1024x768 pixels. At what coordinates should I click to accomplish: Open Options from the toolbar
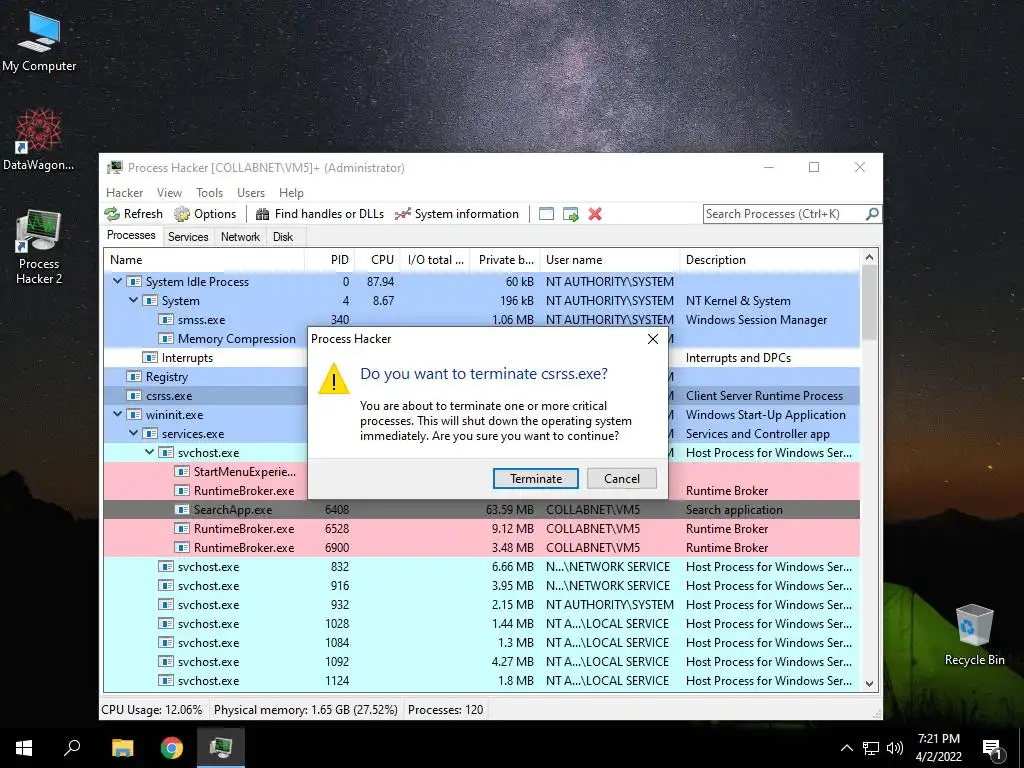pyautogui.click(x=205, y=214)
